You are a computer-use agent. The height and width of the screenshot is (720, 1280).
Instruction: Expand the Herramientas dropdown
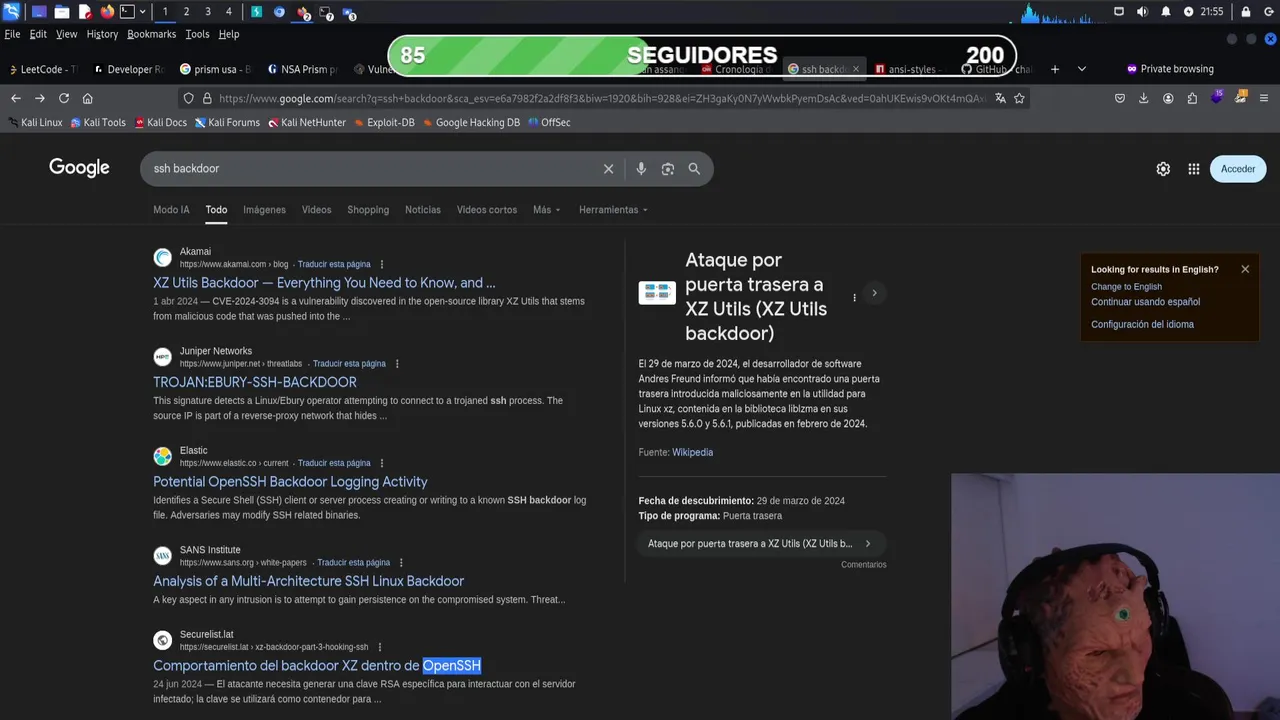pyautogui.click(x=613, y=210)
